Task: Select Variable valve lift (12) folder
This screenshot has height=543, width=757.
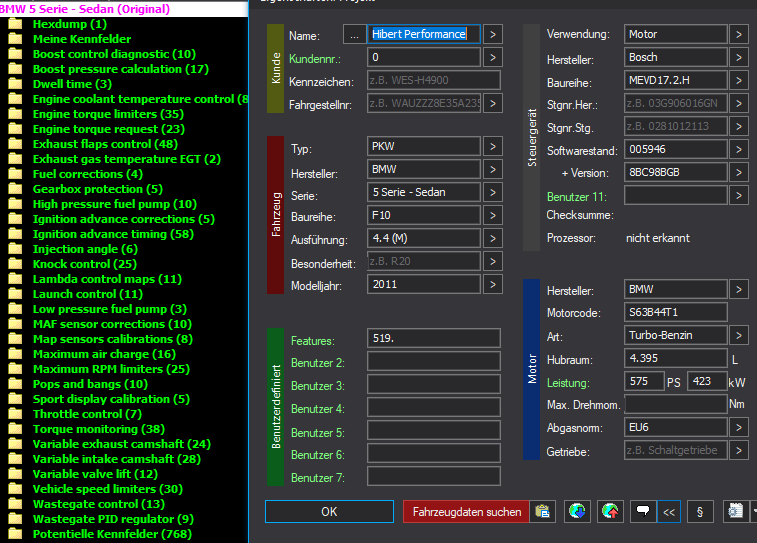Action: (95, 473)
